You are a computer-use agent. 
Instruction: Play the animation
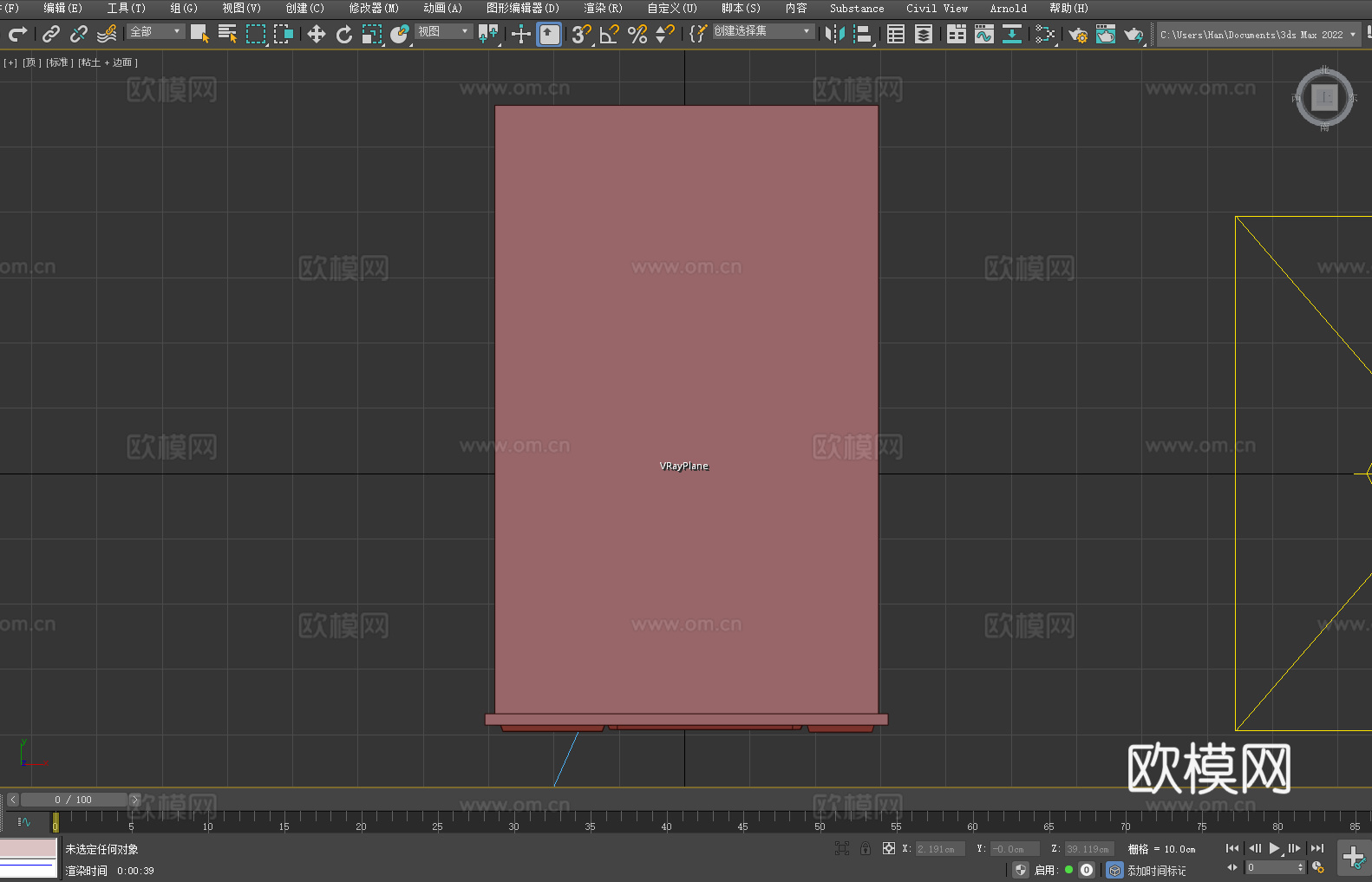[x=1274, y=848]
